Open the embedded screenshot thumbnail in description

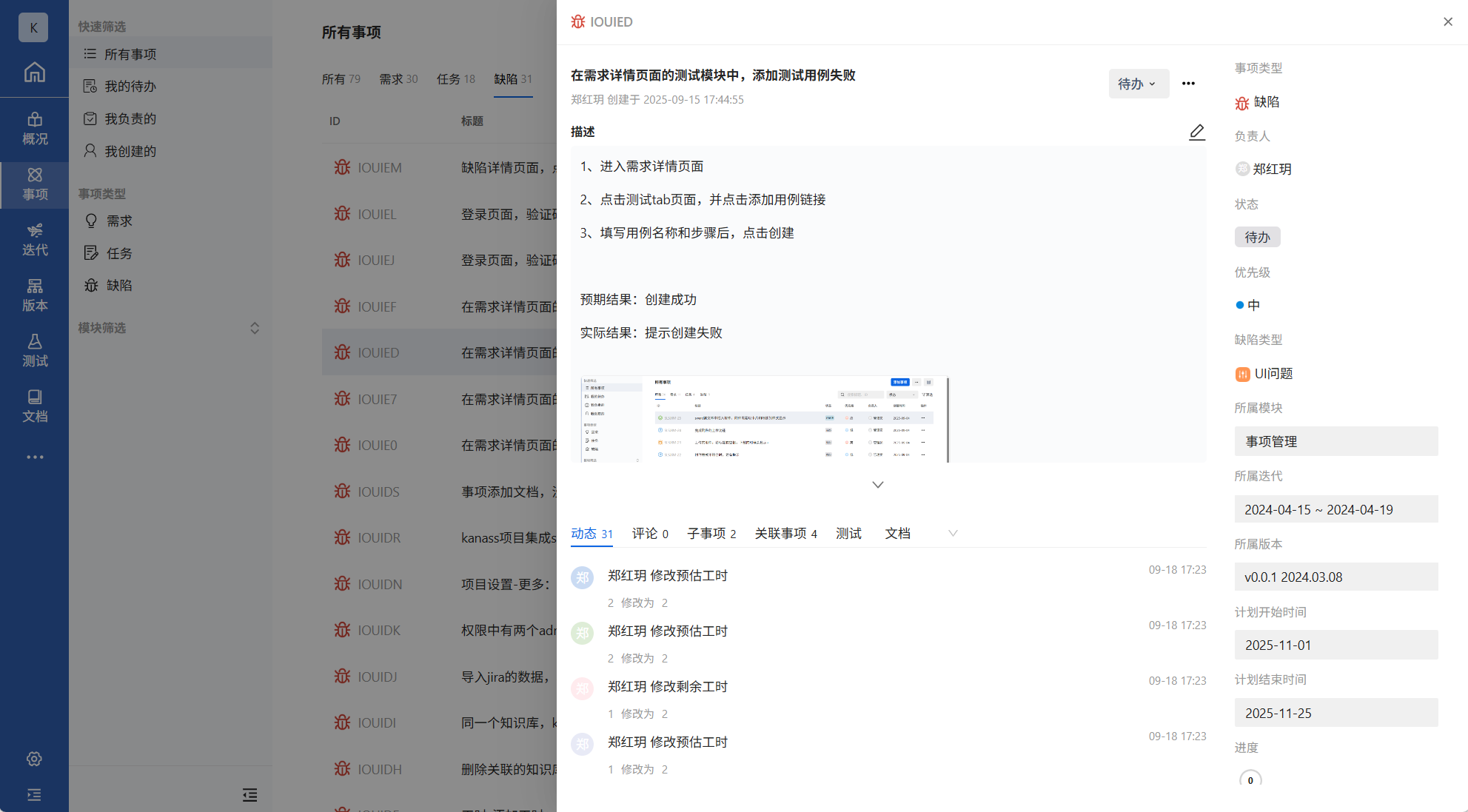pos(764,420)
